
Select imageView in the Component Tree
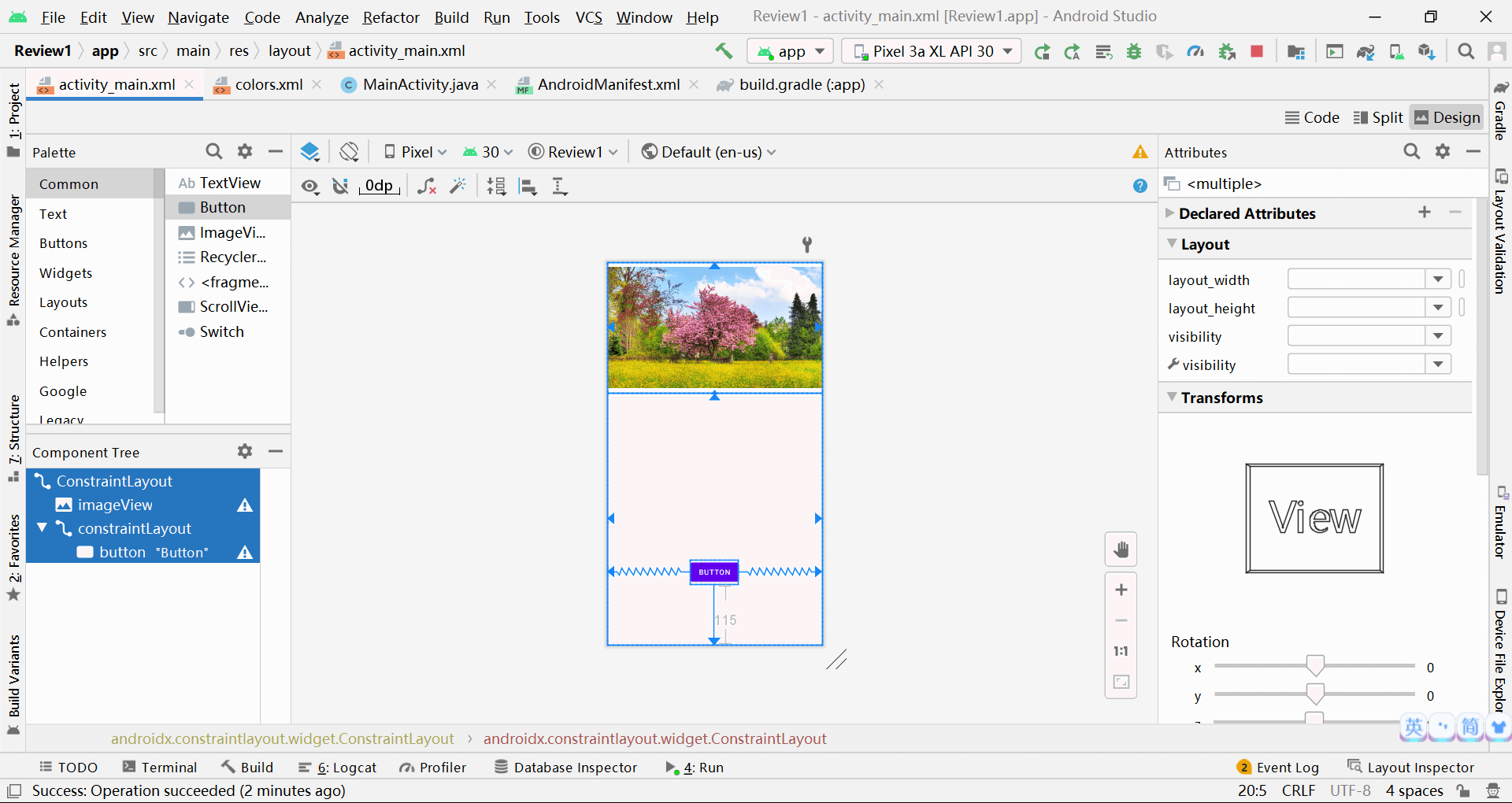115,505
